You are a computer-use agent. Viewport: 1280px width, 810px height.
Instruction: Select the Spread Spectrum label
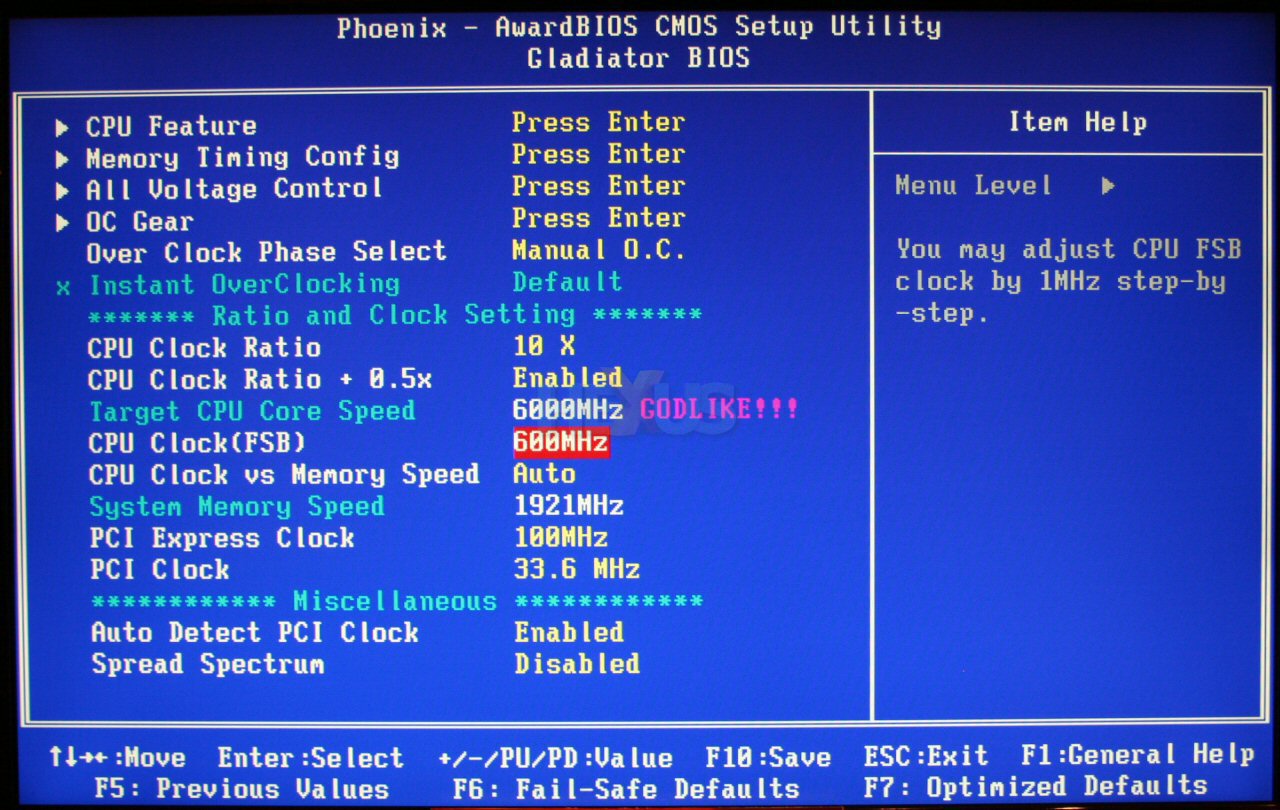208,665
